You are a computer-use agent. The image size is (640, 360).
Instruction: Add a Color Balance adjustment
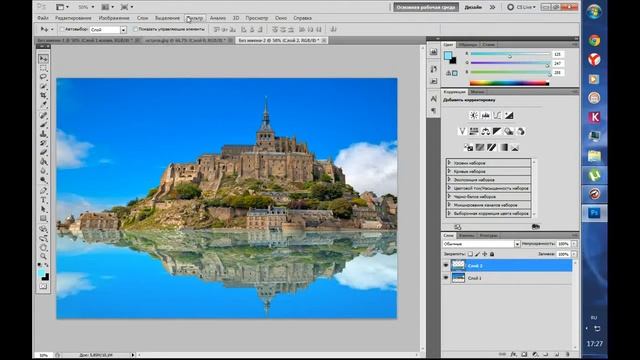point(485,131)
